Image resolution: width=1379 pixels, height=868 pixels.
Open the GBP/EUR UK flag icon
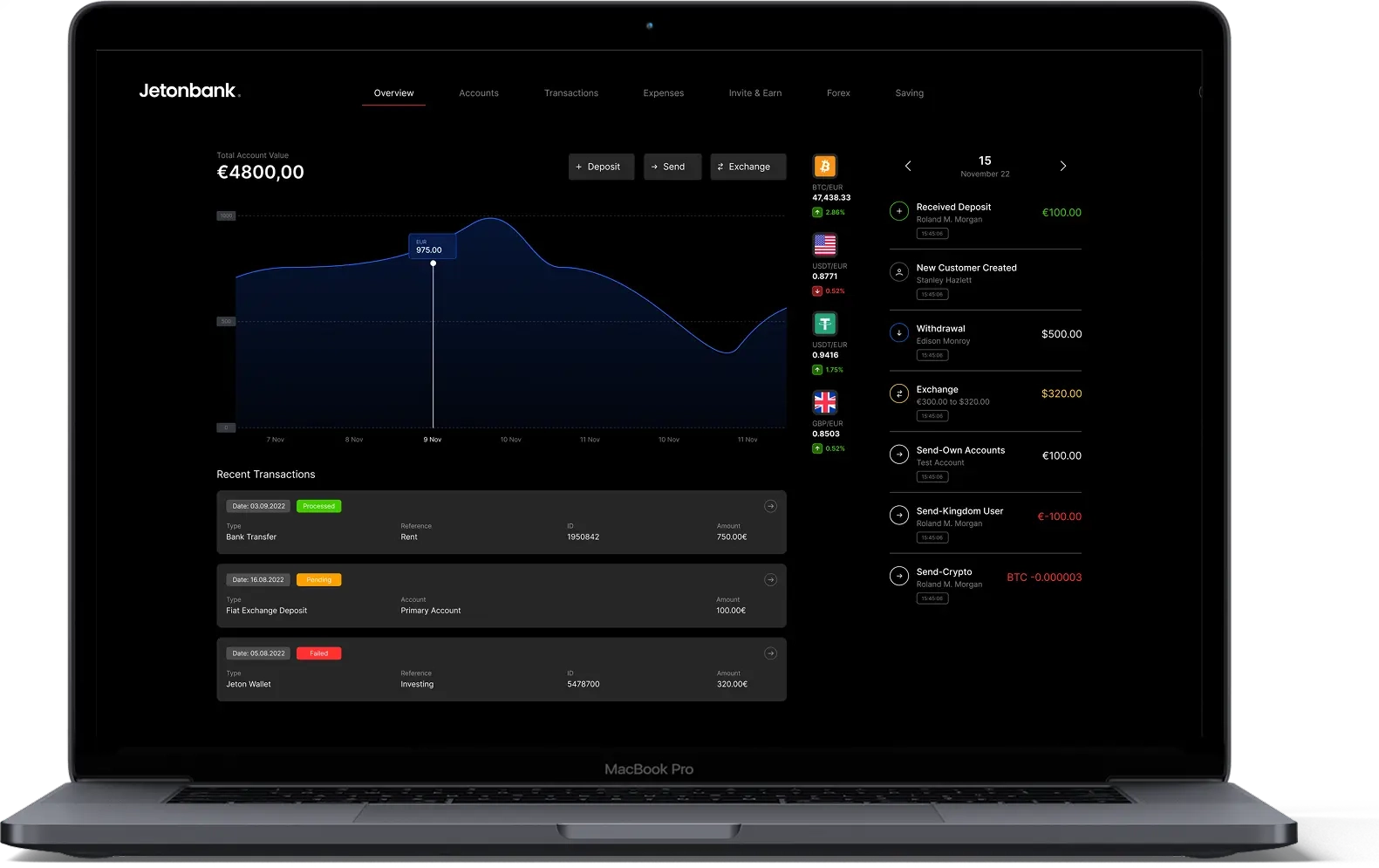click(x=824, y=402)
